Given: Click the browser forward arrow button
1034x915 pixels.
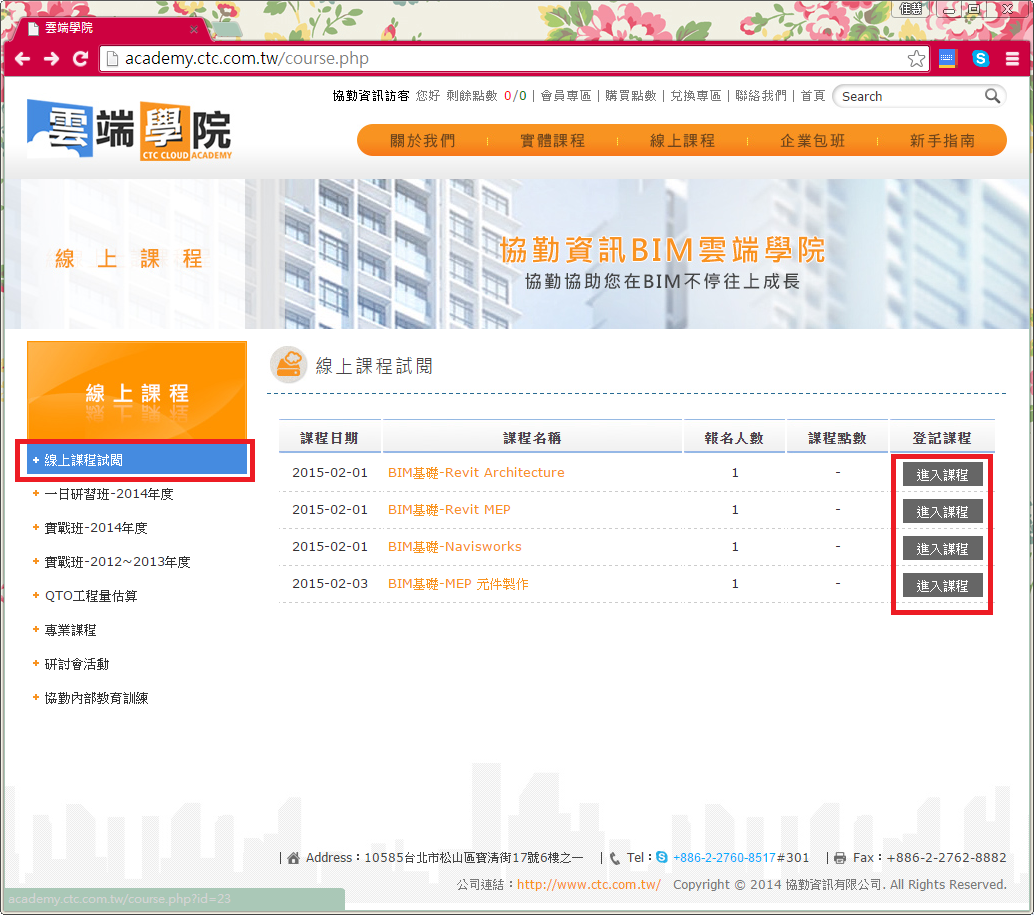Looking at the screenshot, I should click(x=51, y=59).
